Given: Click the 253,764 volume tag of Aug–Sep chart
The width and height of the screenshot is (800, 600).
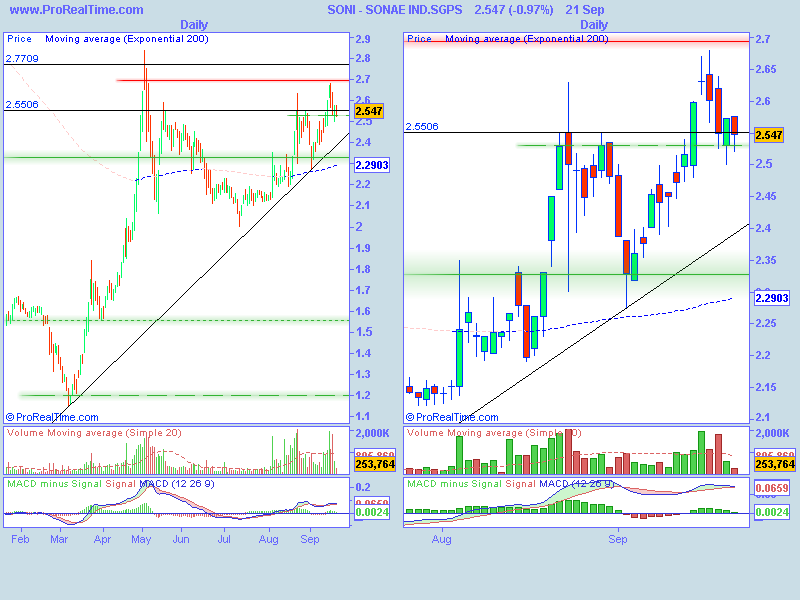Looking at the screenshot, I should [x=775, y=464].
